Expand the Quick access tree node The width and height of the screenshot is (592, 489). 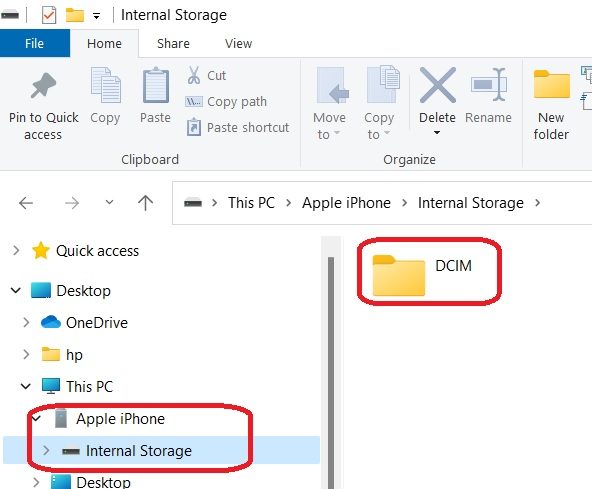pos(16,250)
